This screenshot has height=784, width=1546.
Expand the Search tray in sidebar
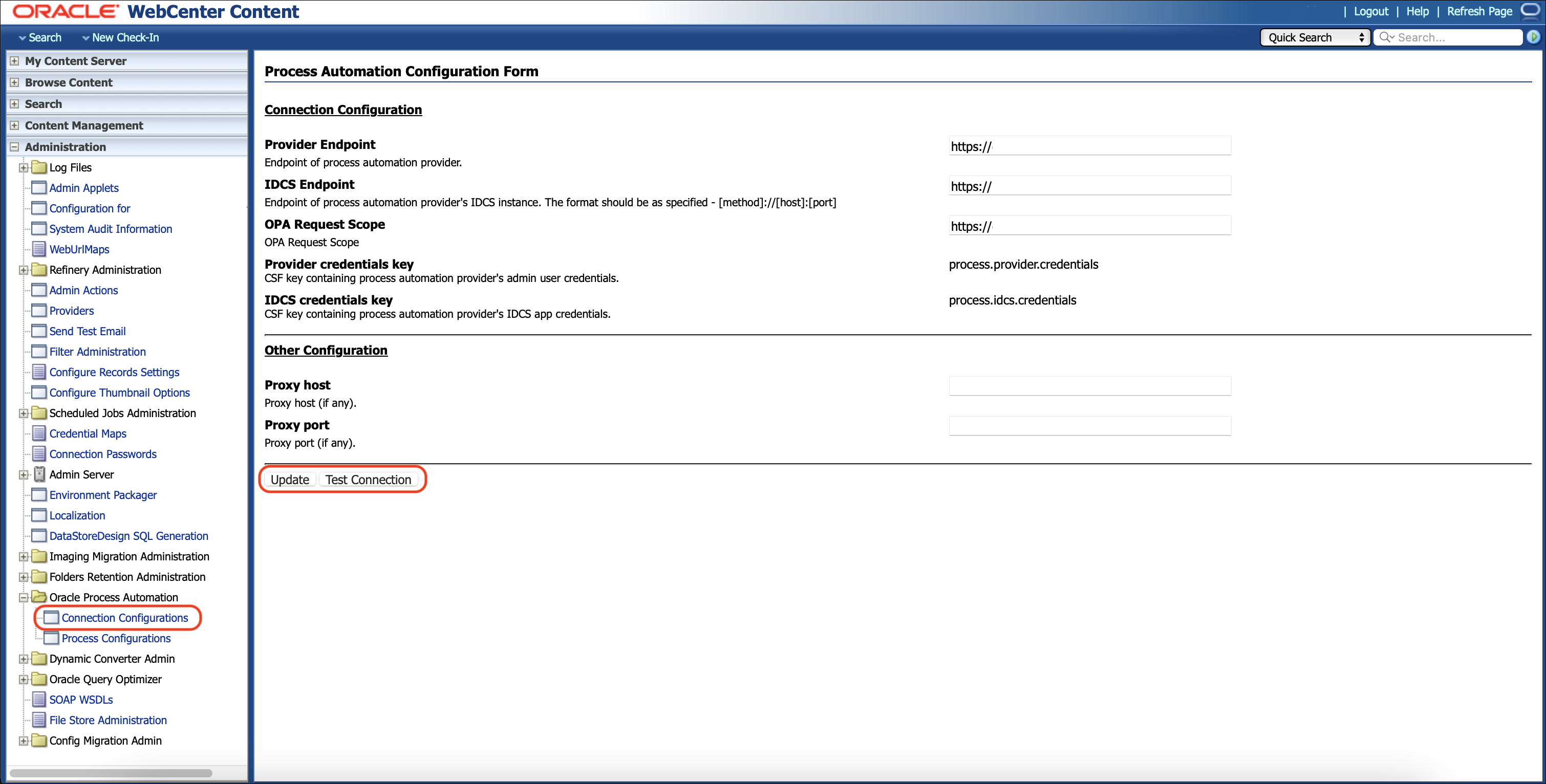click(x=14, y=104)
